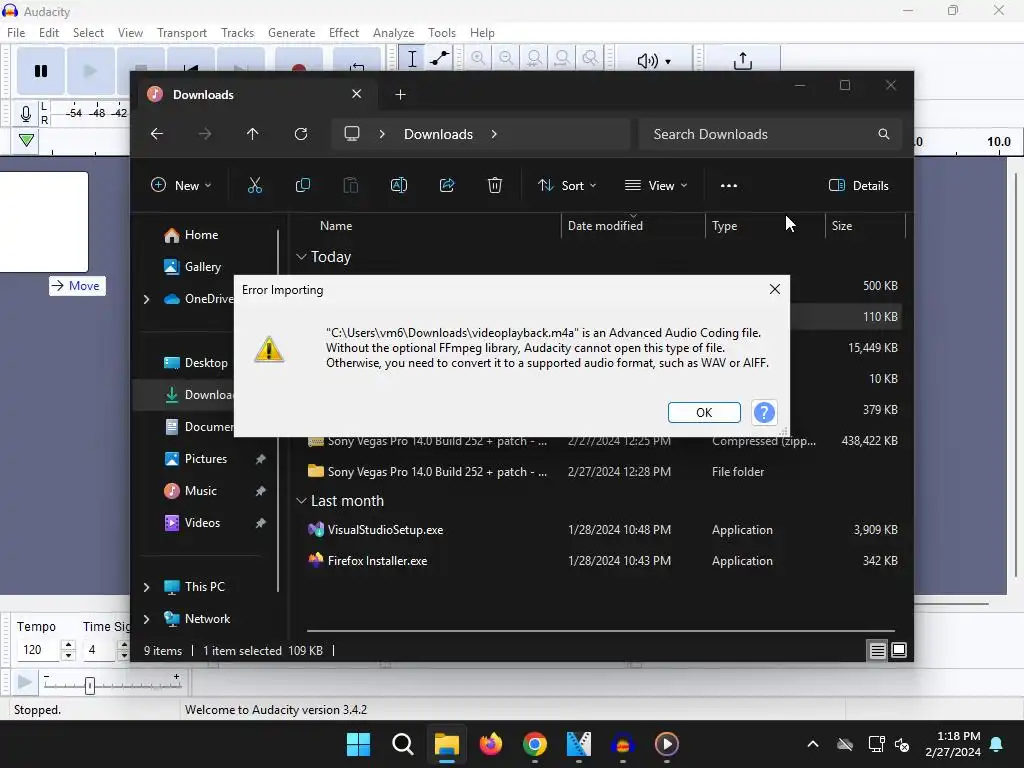Viewport: 1024px width, 768px height.
Task: Click Audacity Zoom Toggle icon
Action: tap(590, 59)
